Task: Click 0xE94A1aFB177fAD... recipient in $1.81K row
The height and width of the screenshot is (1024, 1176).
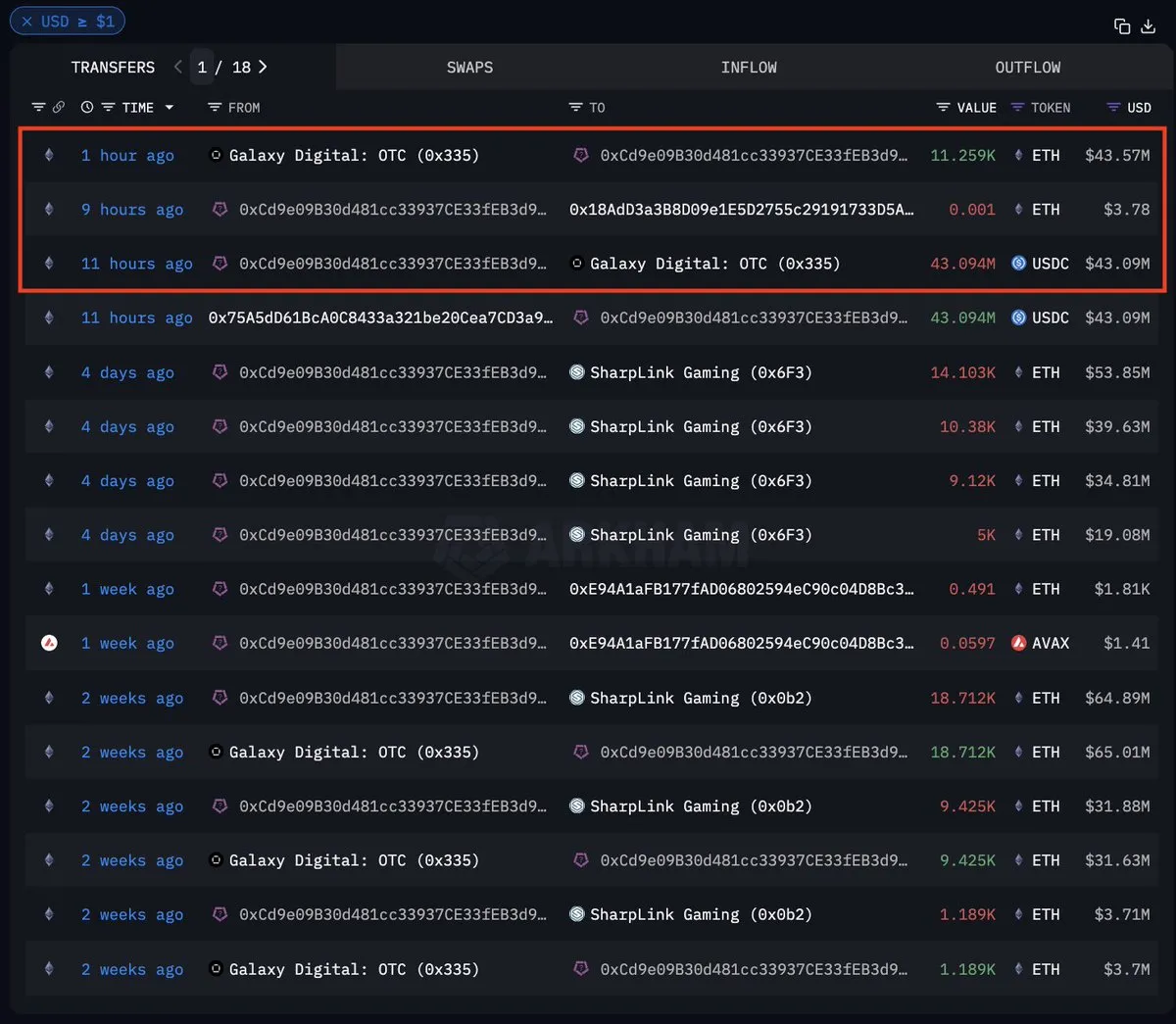Action: click(x=741, y=589)
